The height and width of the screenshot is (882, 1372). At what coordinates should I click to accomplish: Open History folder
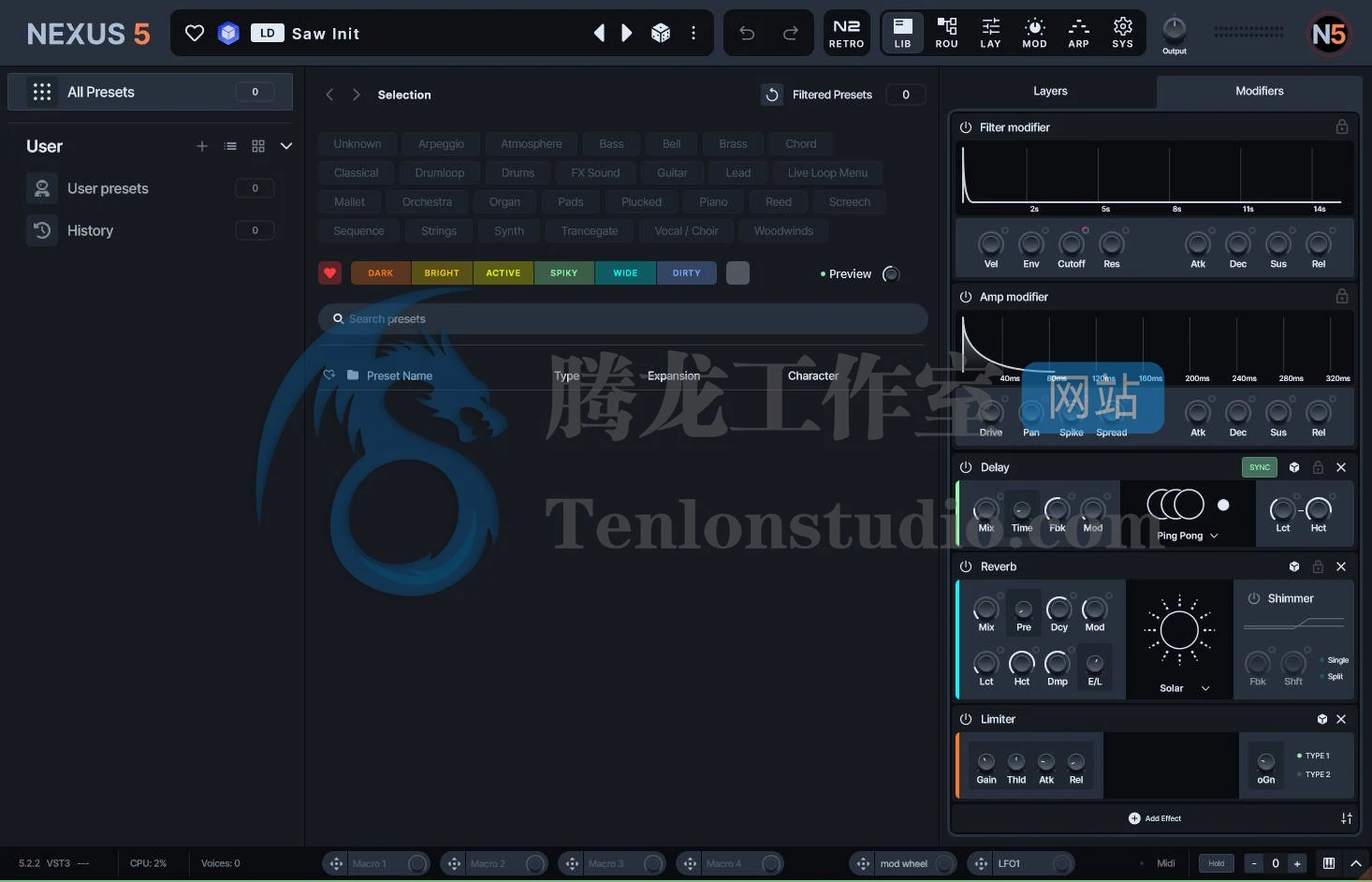pos(150,230)
